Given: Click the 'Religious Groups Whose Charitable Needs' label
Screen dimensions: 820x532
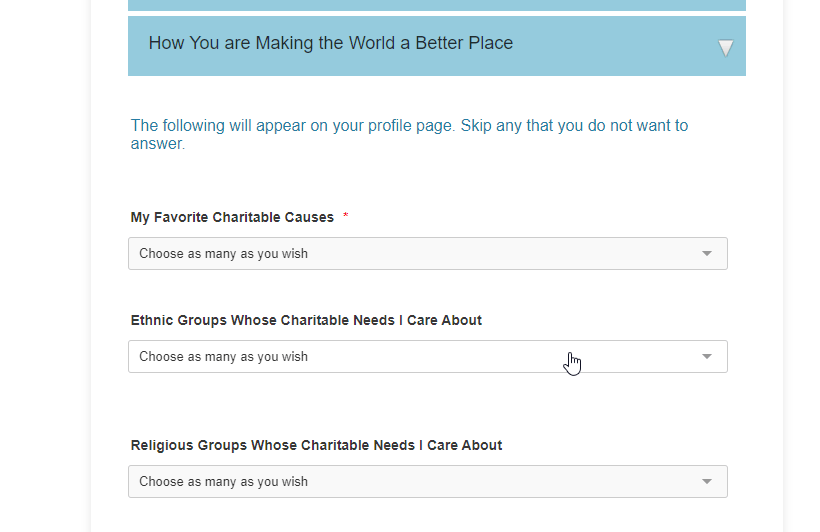Looking at the screenshot, I should tap(316, 445).
